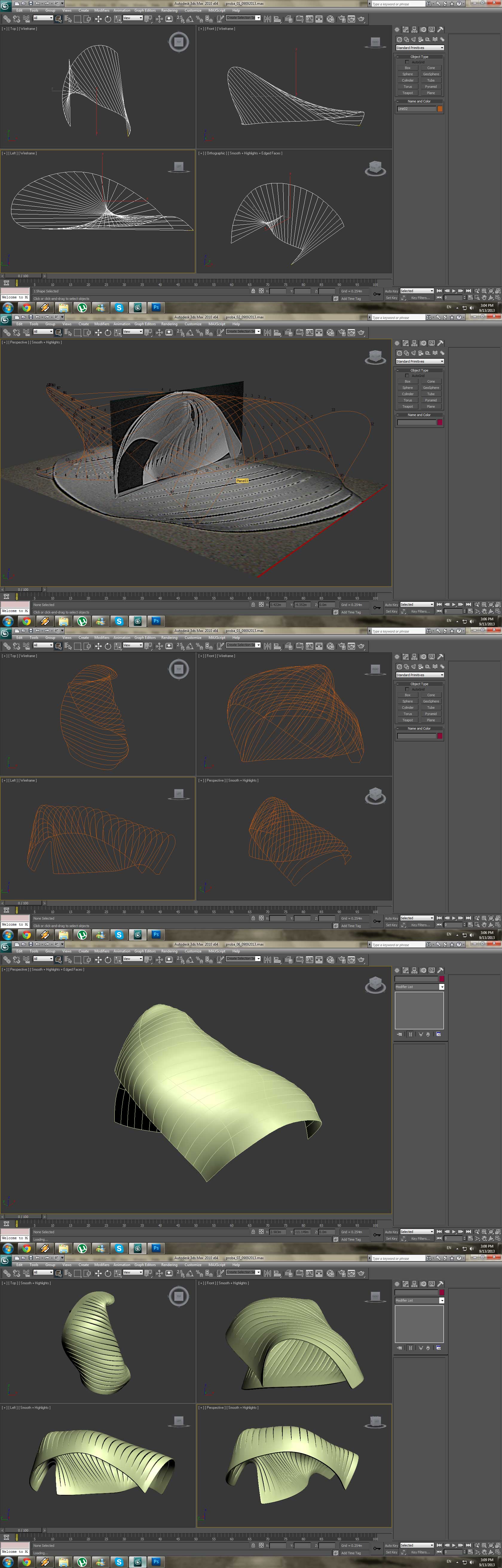The image size is (502, 1568).
Task: Click Cylinder button in proba_02 Object Type
Action: click(x=408, y=394)
